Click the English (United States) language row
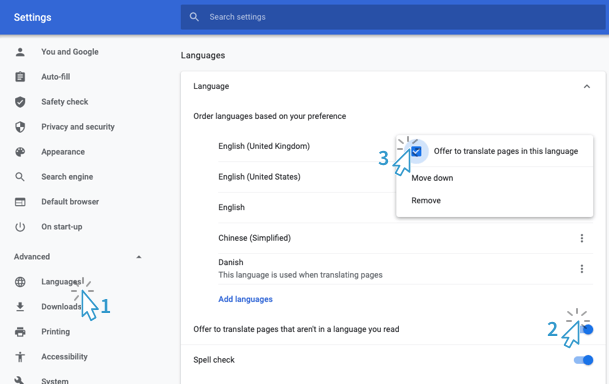The width and height of the screenshot is (609, 384). (x=259, y=177)
